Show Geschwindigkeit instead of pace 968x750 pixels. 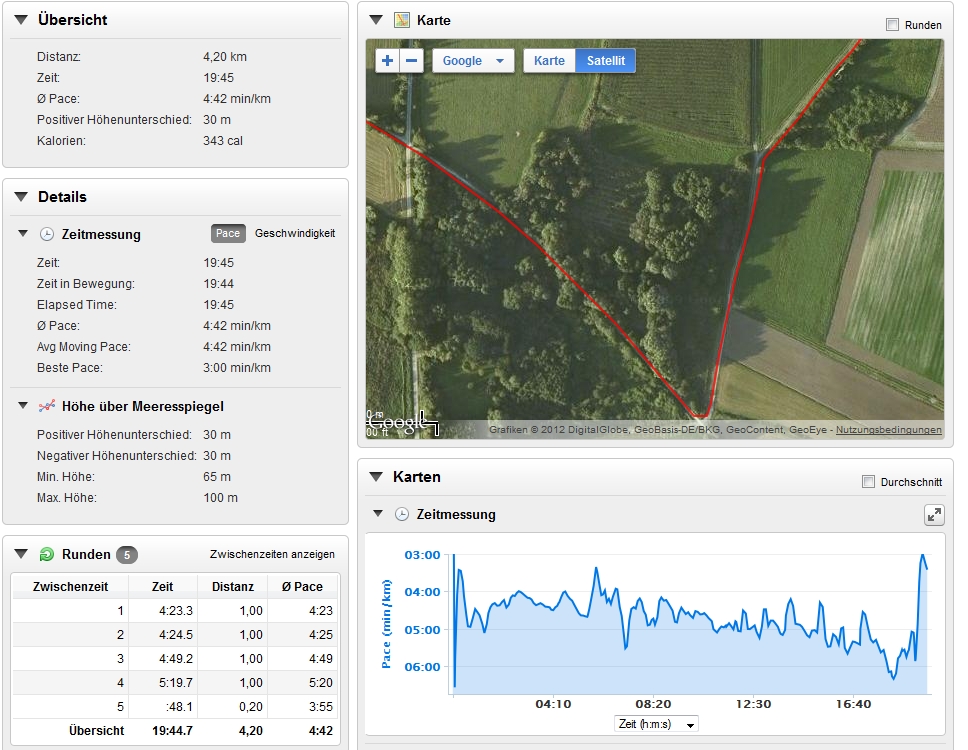coord(295,233)
